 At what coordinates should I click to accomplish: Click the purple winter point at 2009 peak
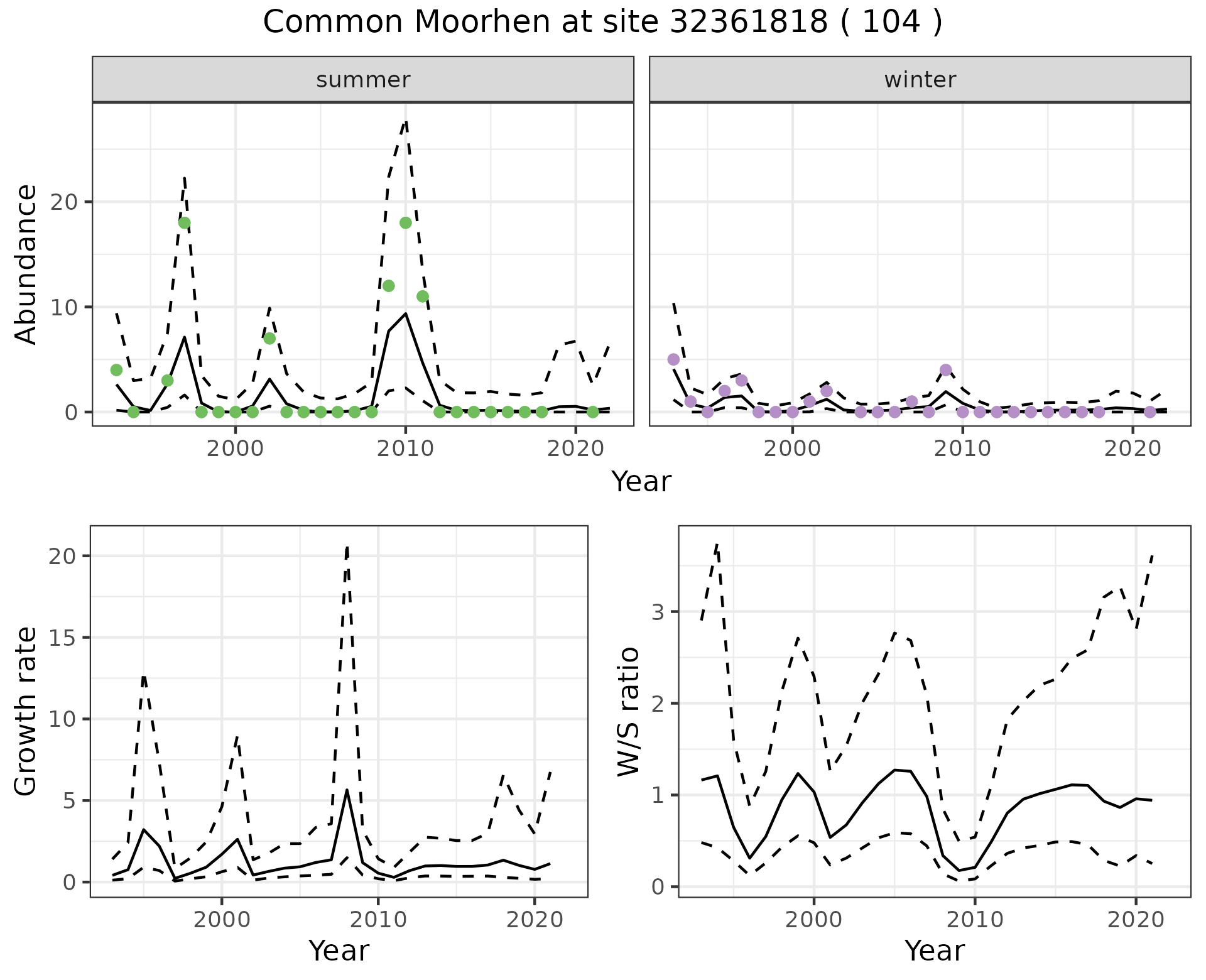945,370
